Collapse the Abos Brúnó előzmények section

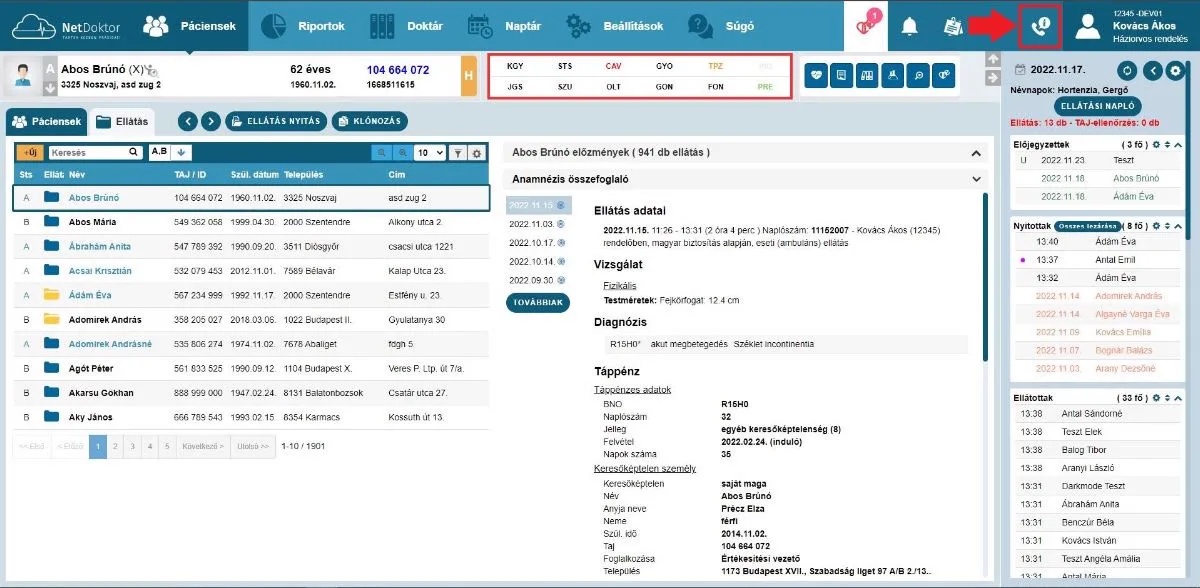(978, 153)
